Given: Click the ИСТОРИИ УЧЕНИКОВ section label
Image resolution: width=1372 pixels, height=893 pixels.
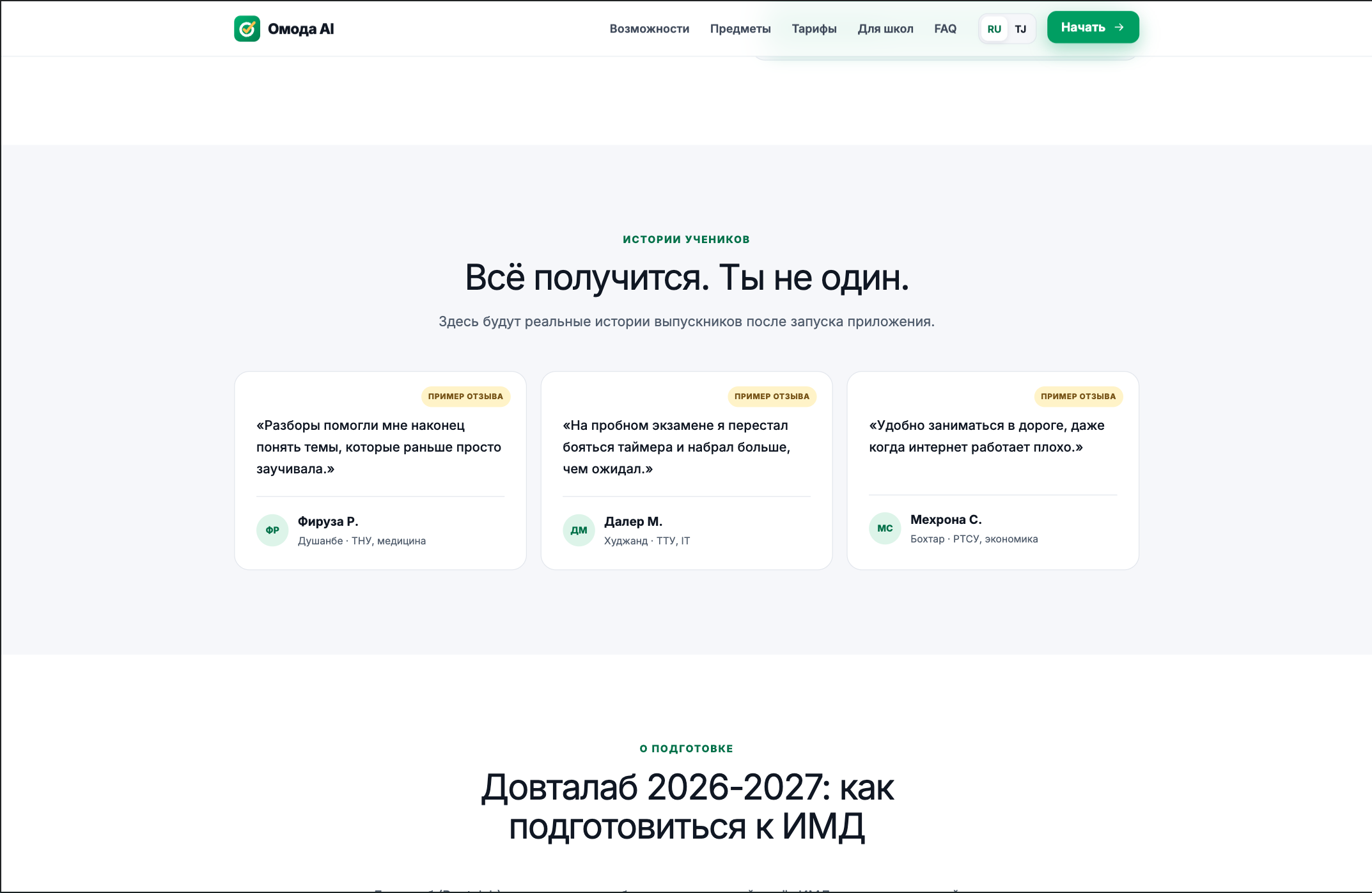Looking at the screenshot, I should point(686,239).
